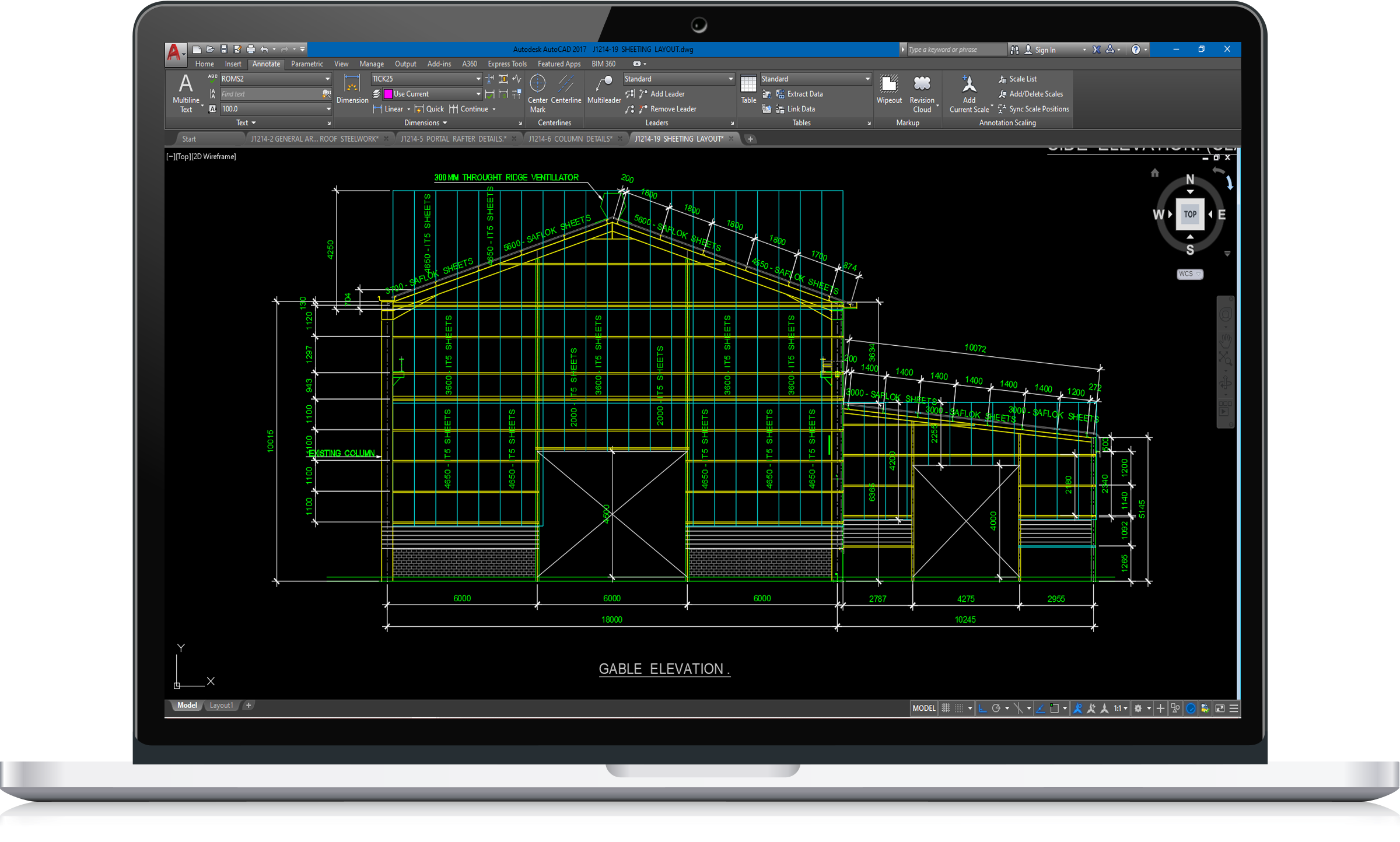The image size is (1400, 842).
Task: Toggle hardware acceleration in status bar
Action: click(x=1191, y=708)
